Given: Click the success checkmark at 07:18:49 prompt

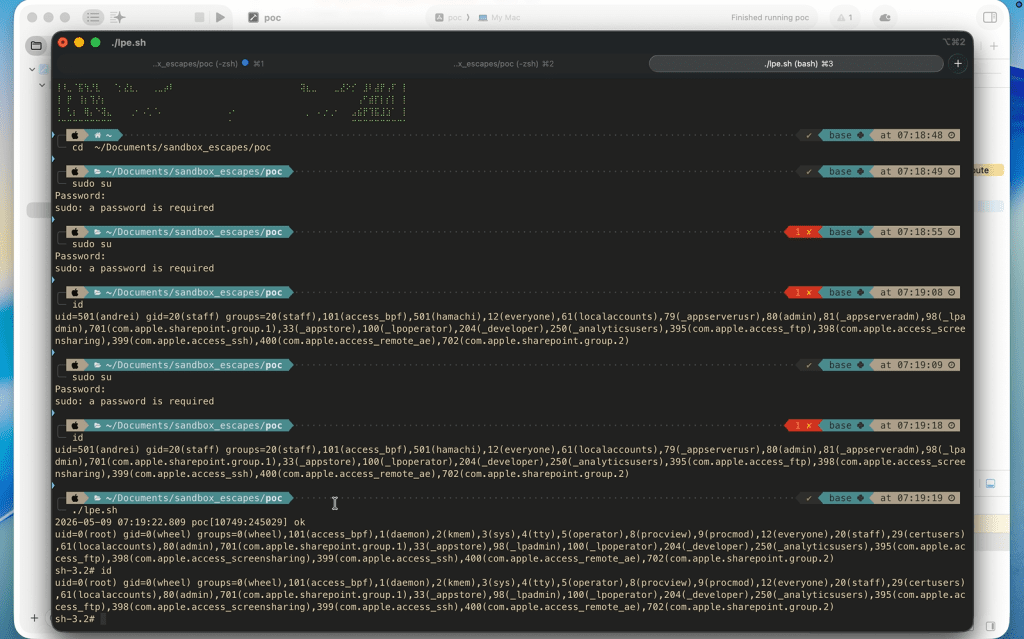Looking at the screenshot, I should (808, 171).
